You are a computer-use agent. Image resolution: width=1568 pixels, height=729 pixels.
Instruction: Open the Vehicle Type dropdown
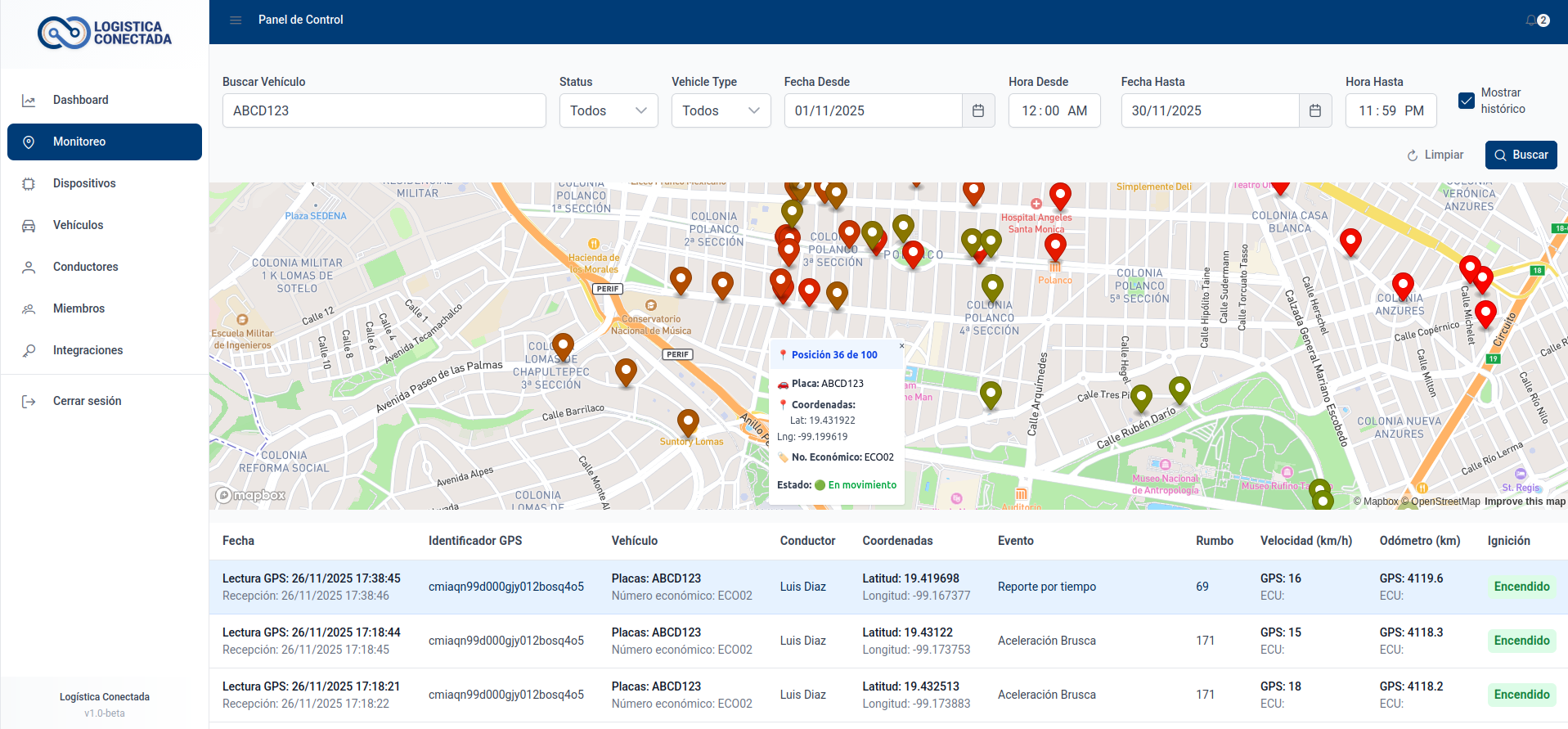721,110
